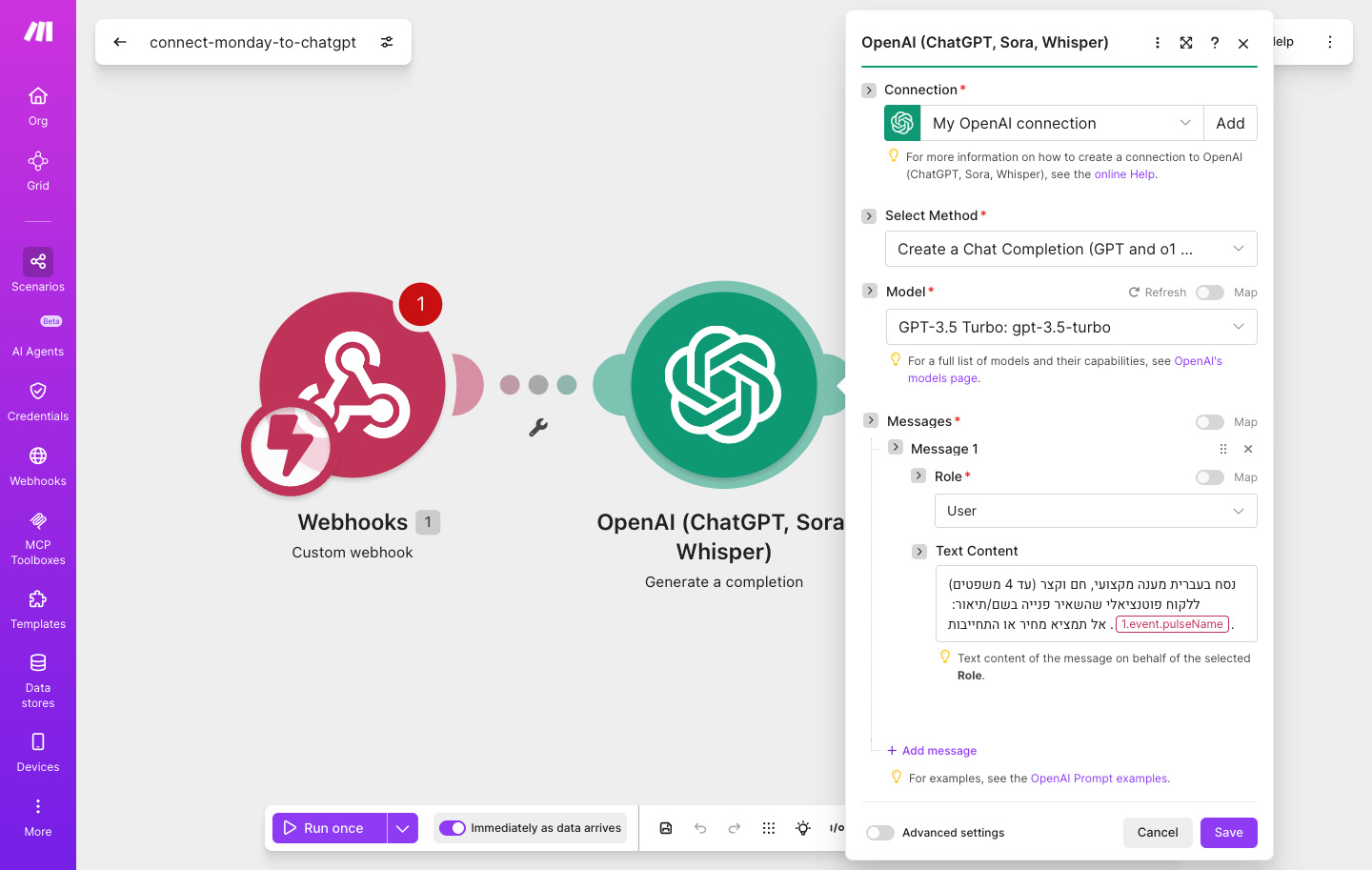Expand the OpenAI panel to fullscreen
The image size is (1372, 870).
[1186, 43]
